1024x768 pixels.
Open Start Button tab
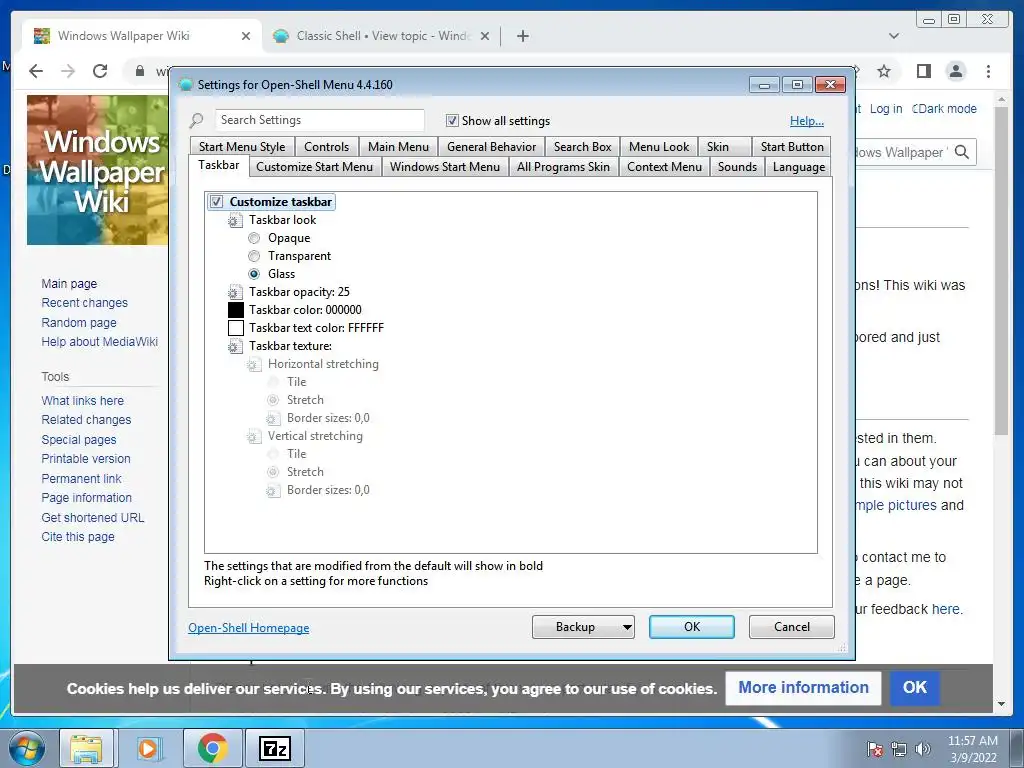(x=792, y=147)
